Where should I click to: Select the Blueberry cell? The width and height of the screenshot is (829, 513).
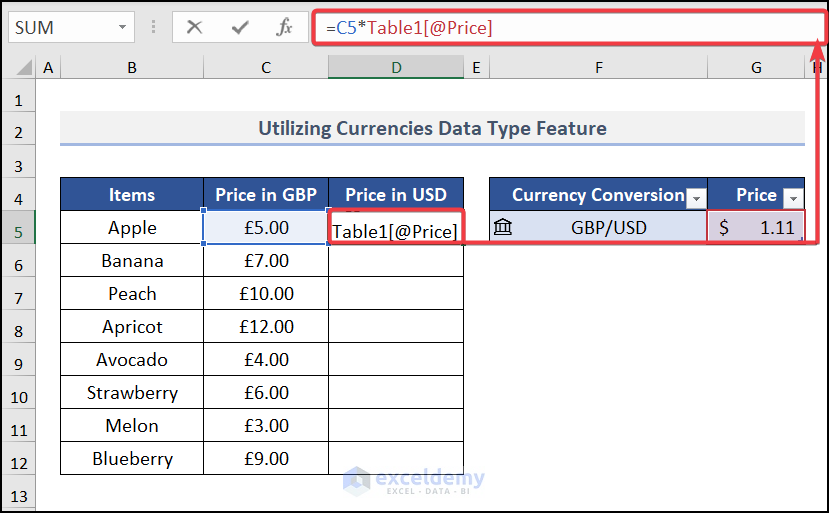tap(132, 459)
